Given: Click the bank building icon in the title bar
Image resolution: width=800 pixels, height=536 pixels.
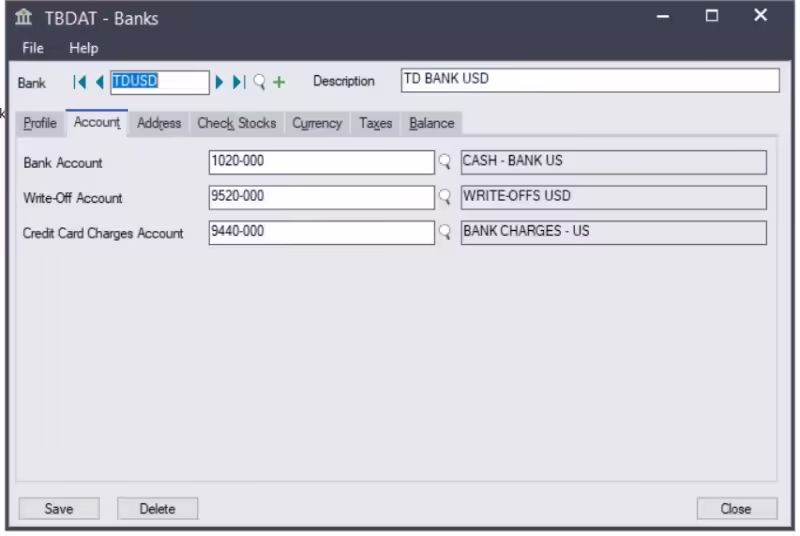Looking at the screenshot, I should [23, 17].
